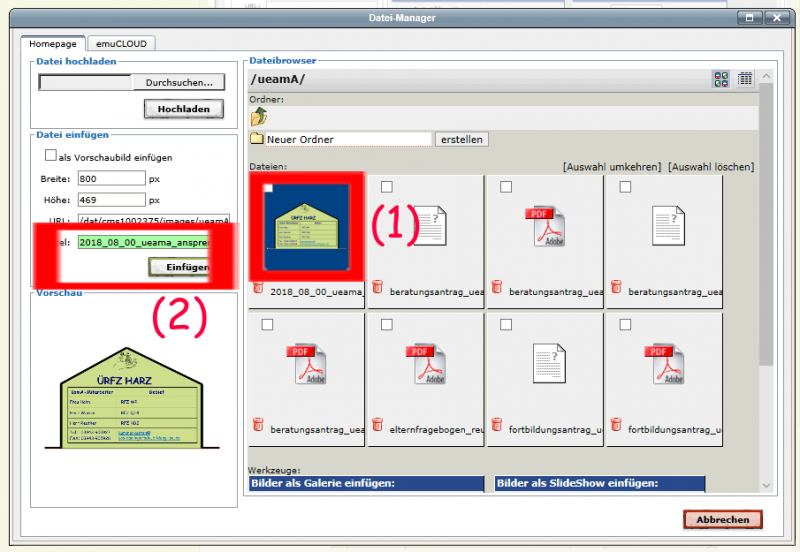
Task: Select the elternfragebogen PDF file icon
Action: click(x=426, y=364)
